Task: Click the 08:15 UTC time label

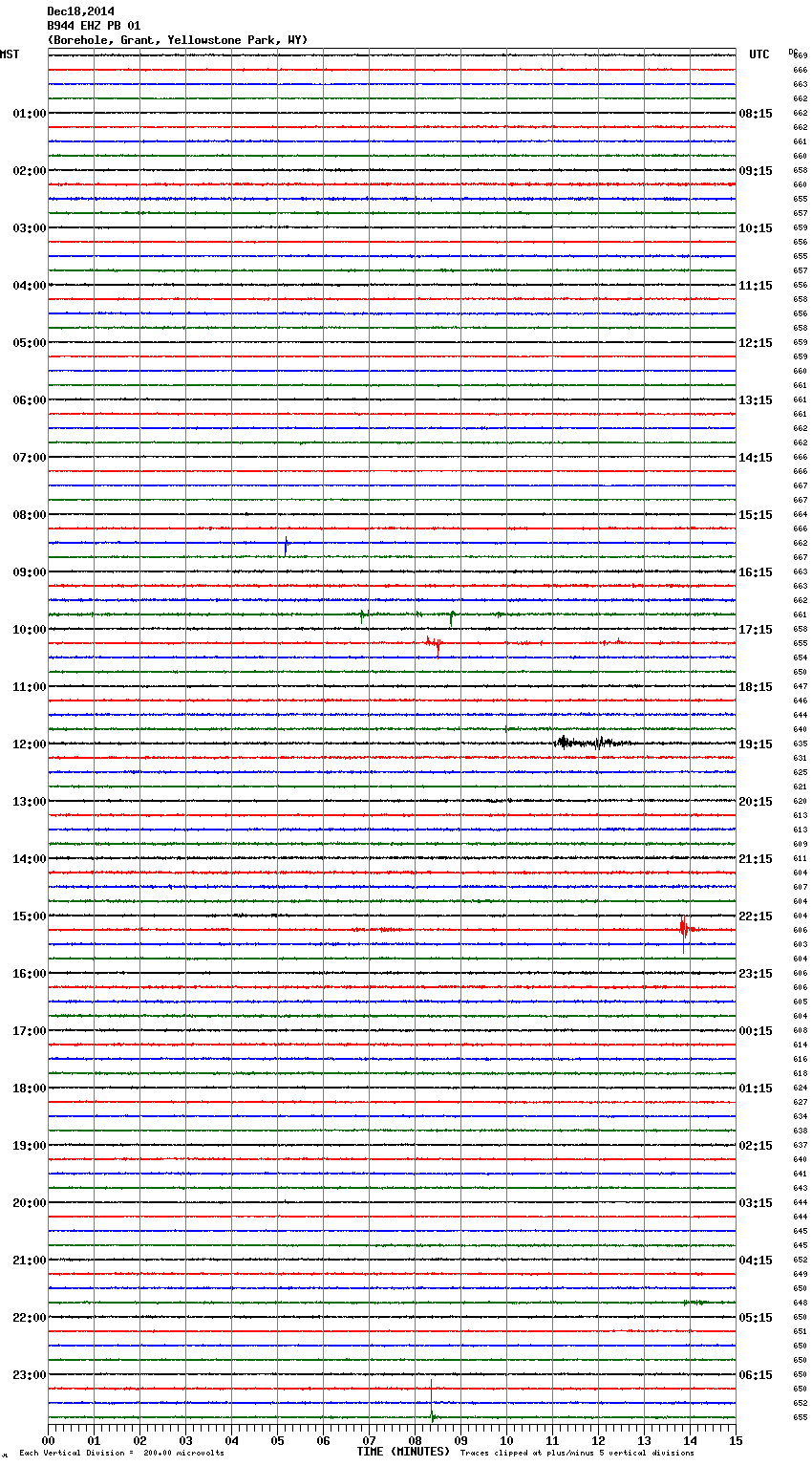Action: pos(756,114)
